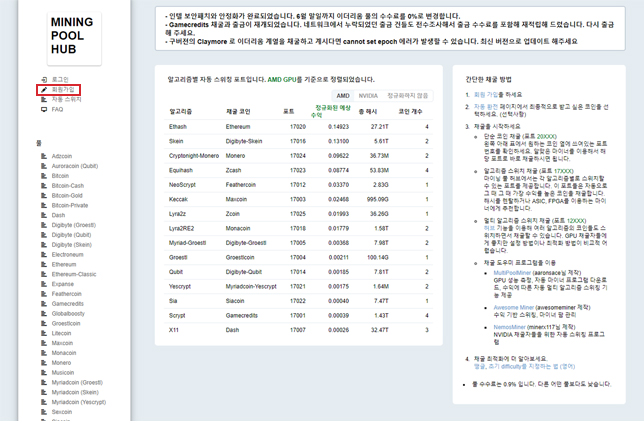Click the chart icon next to Bitcoin-Private

tap(44, 205)
